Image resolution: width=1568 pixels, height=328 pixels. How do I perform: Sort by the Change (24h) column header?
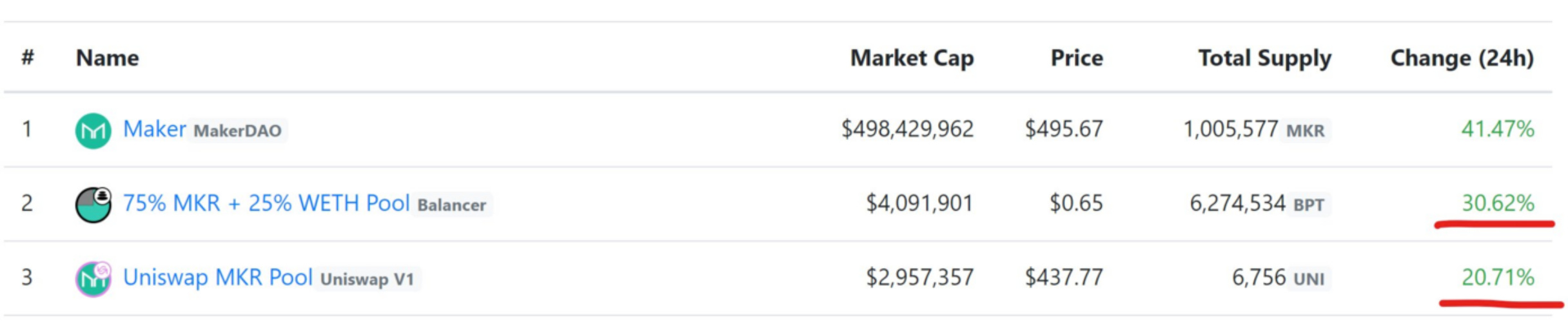(1462, 58)
